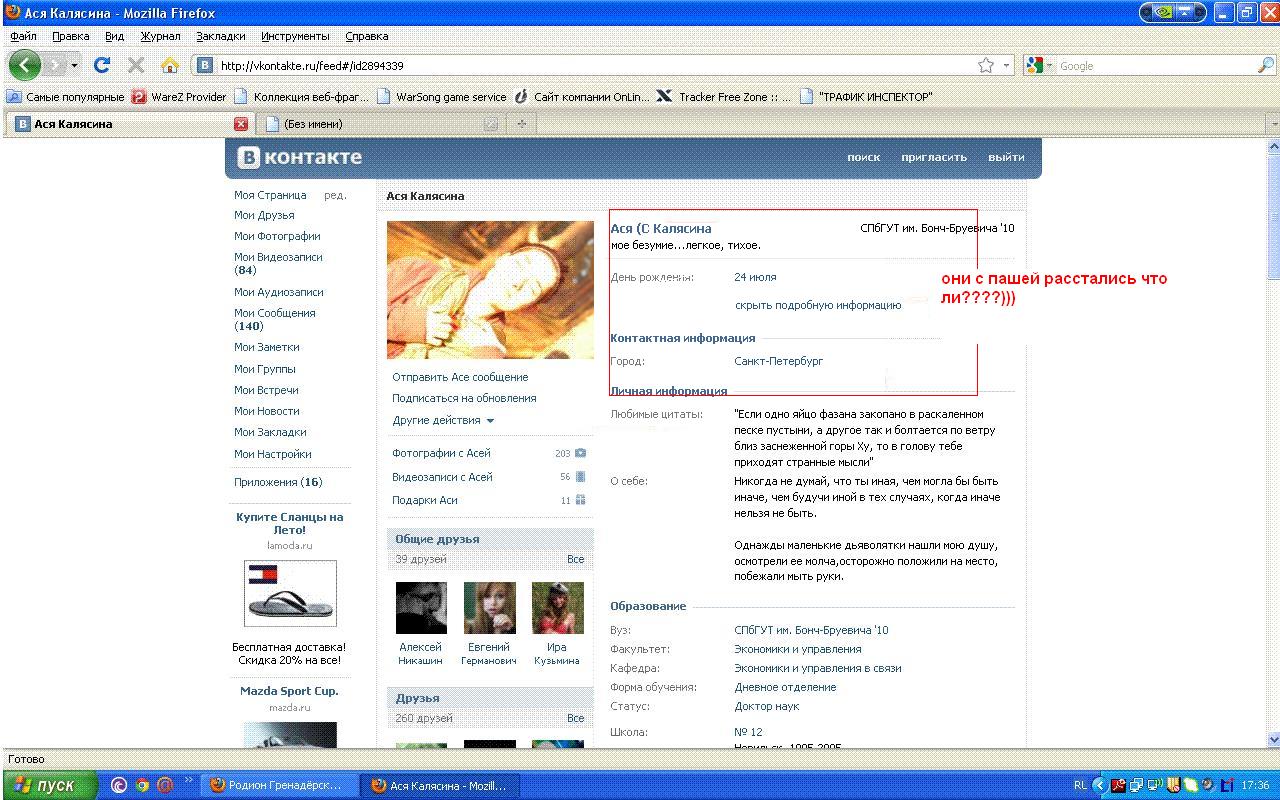Open Евгений Германович's avatar

(x=489, y=608)
